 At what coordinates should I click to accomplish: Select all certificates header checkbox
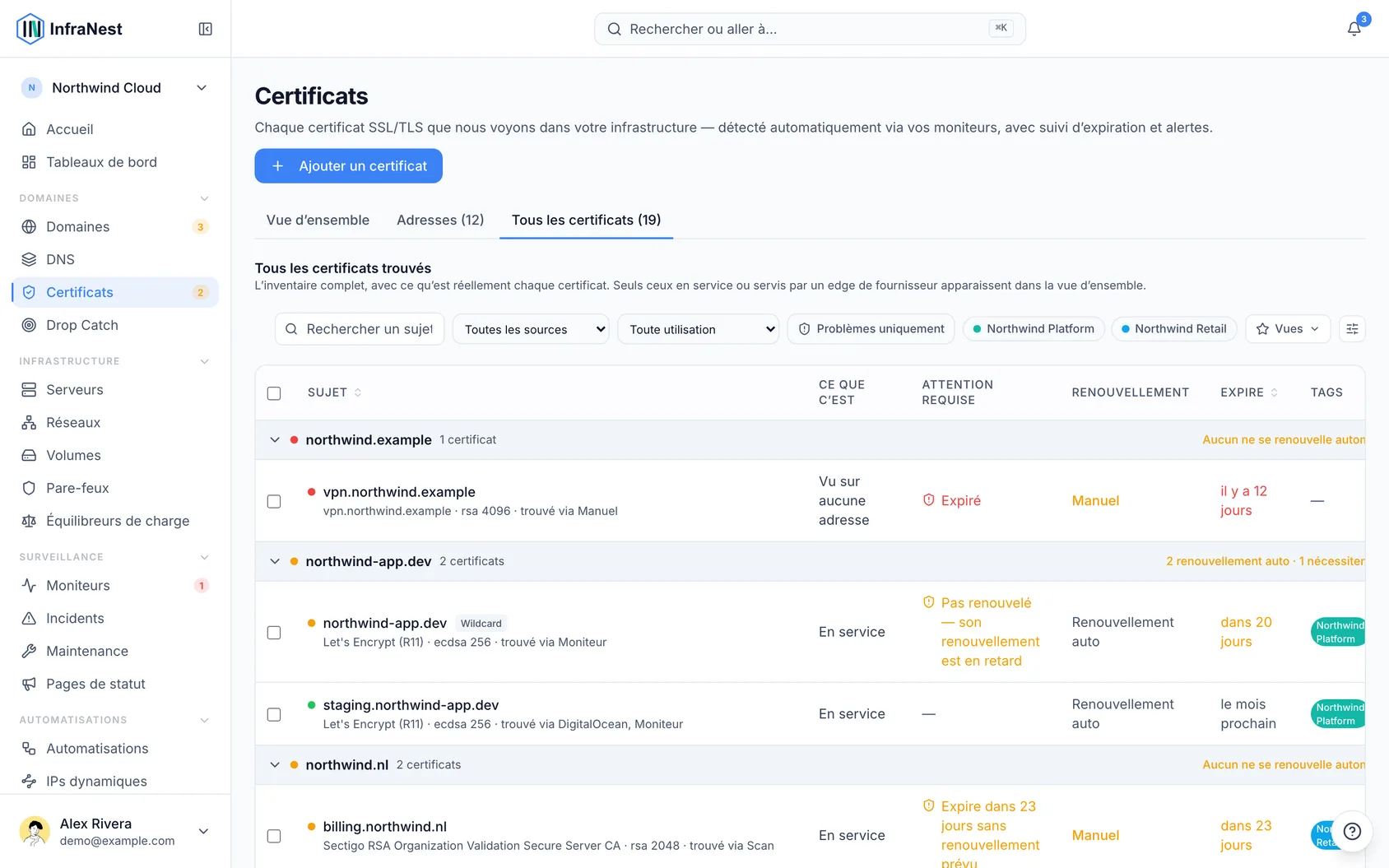(x=274, y=393)
